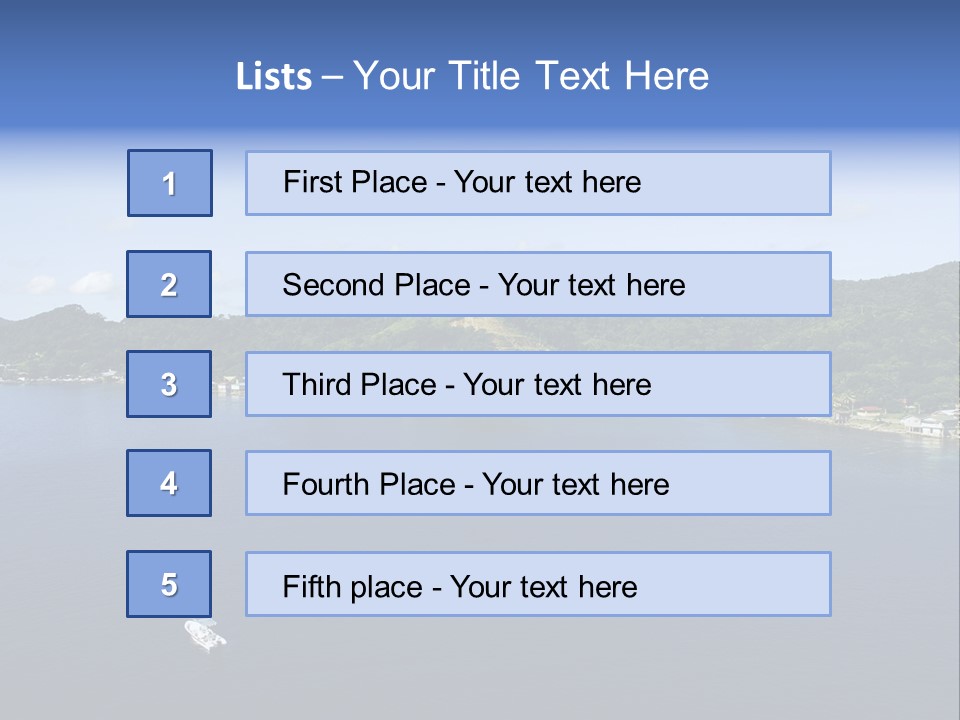This screenshot has height=720, width=960.
Task: Select the number 4 square
Action: click(x=169, y=483)
